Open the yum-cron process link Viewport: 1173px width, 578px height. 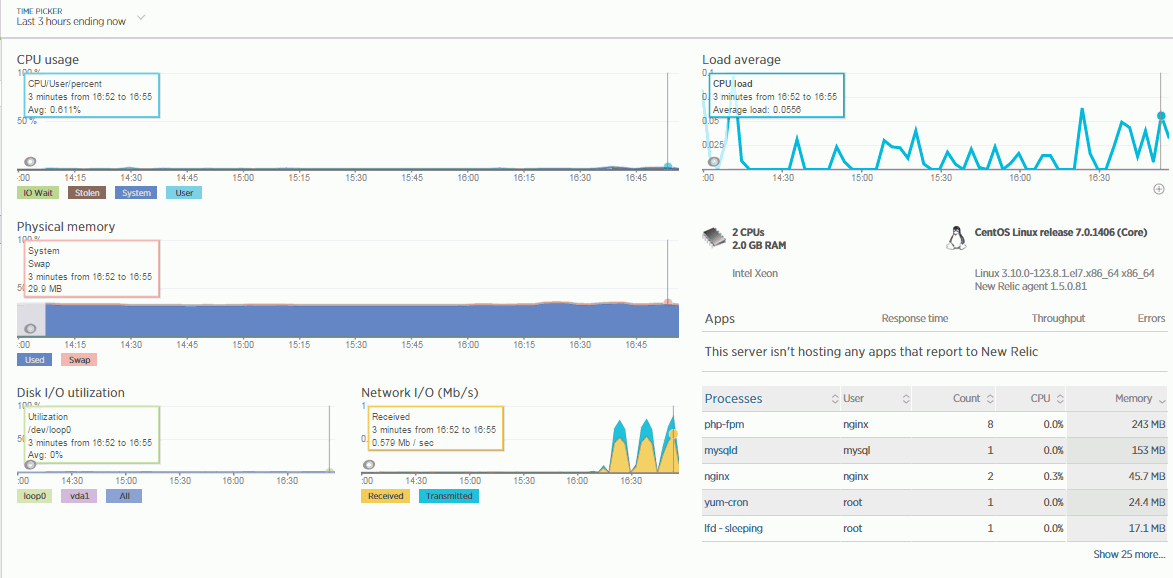tap(726, 502)
